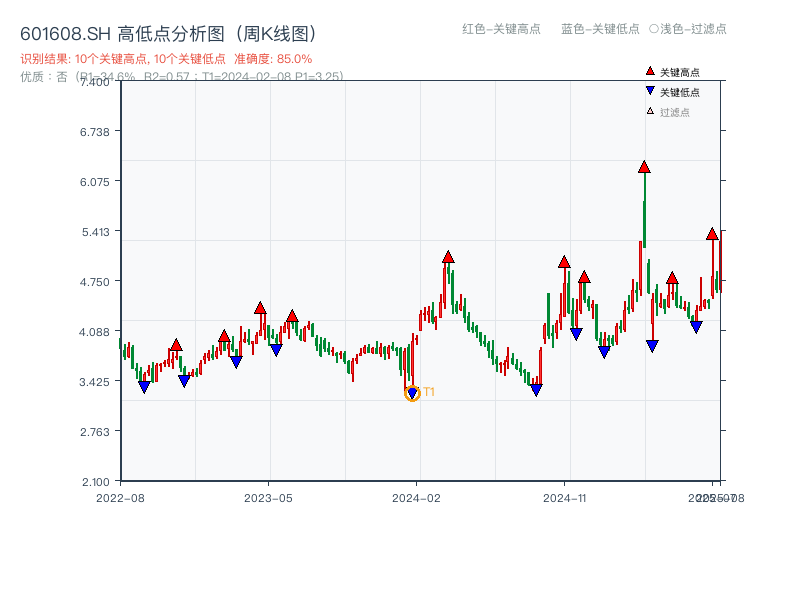This screenshot has width=800, height=600.
Task: Select the blue low marker near 3.43 in 2022-12
Action: point(184,381)
